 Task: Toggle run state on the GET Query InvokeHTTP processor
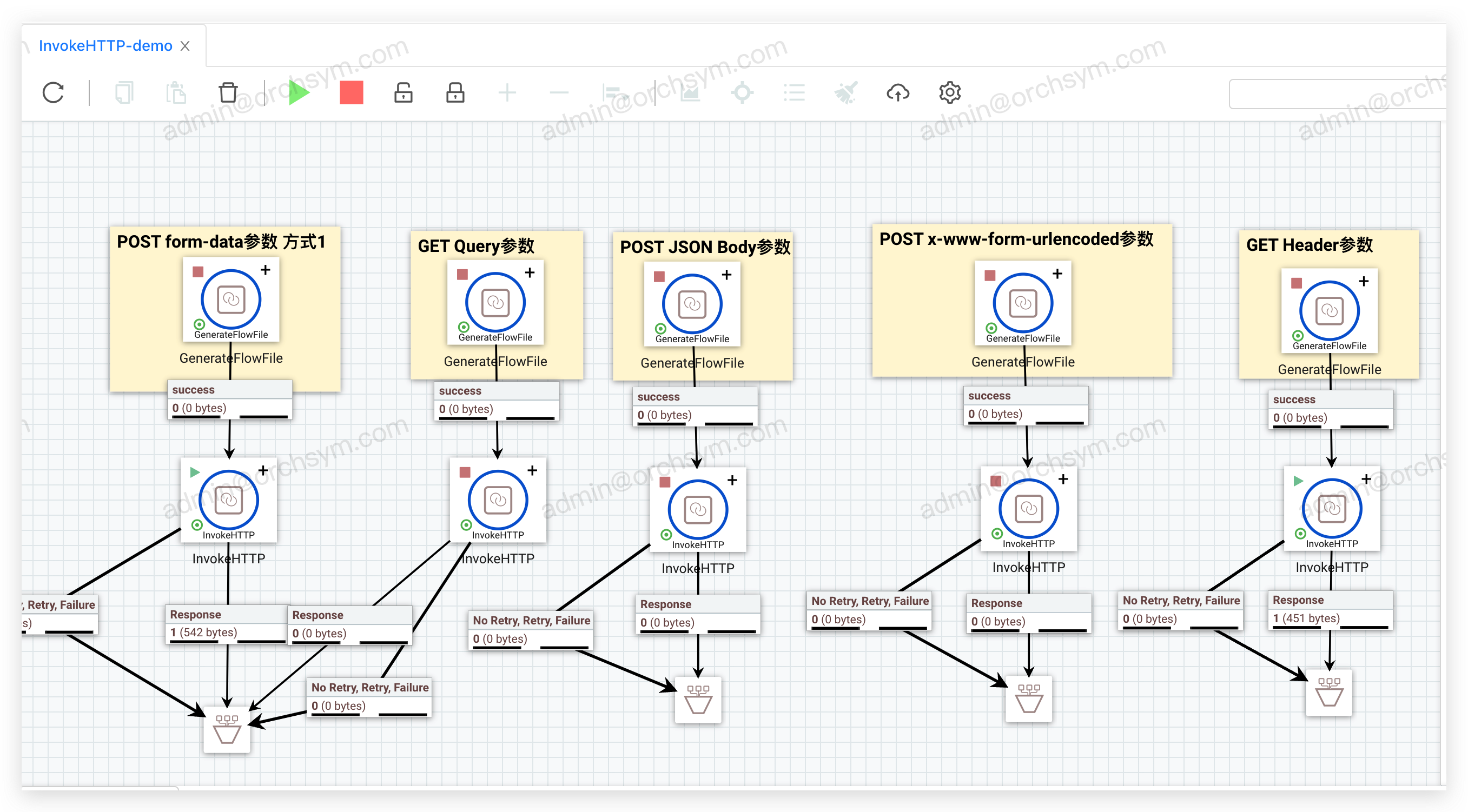[465, 472]
